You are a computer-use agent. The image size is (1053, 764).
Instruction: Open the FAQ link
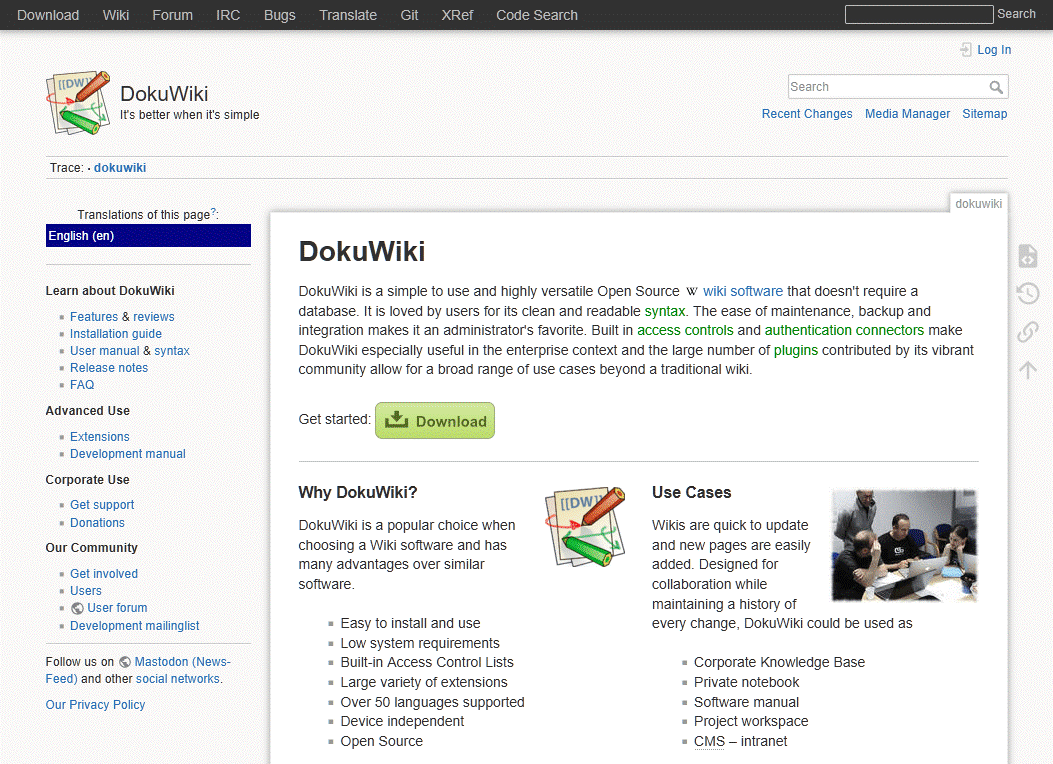click(82, 385)
